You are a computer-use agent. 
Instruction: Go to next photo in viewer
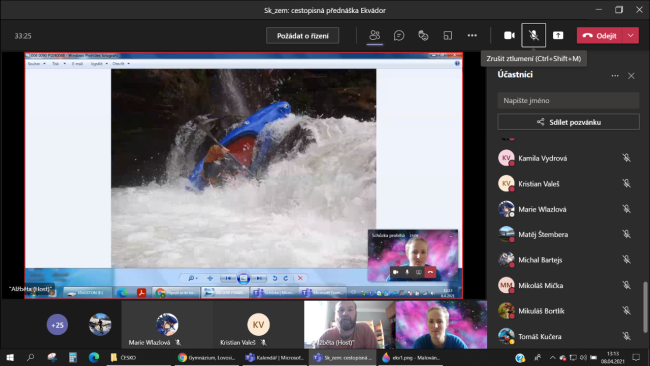259,278
